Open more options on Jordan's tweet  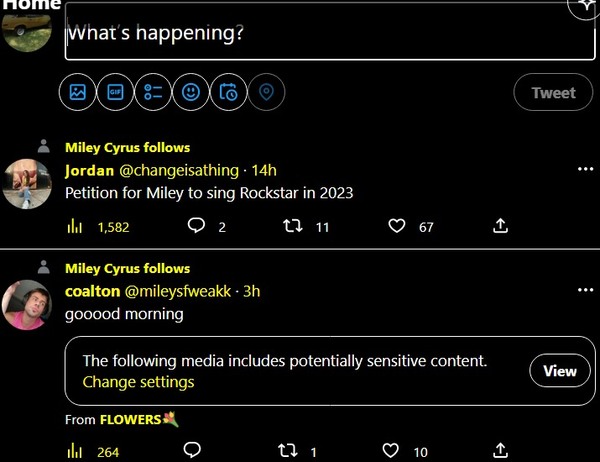[x=586, y=170]
